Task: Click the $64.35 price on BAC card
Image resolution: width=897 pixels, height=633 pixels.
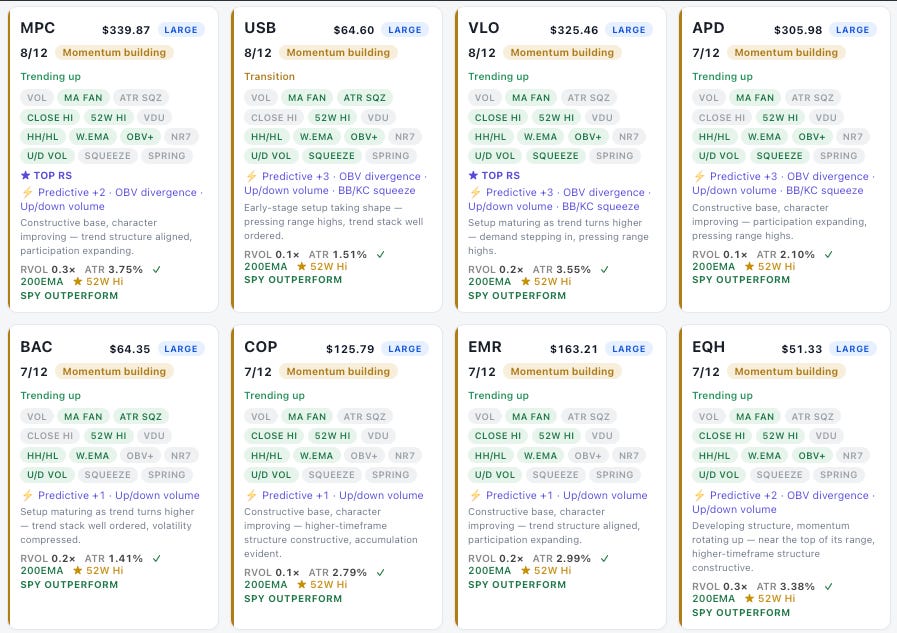Action: click(130, 349)
